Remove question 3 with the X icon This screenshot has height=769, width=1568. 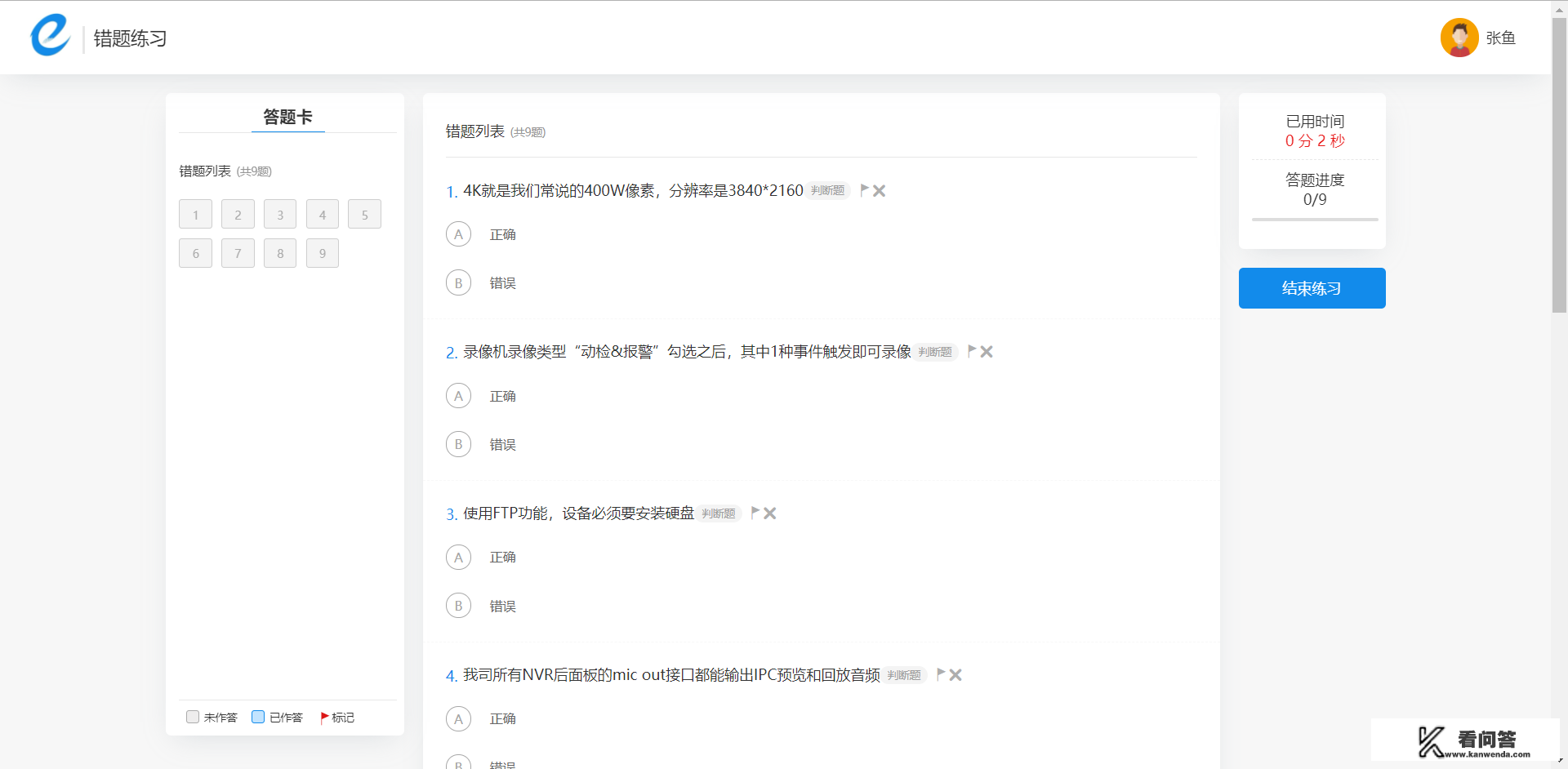click(x=770, y=513)
